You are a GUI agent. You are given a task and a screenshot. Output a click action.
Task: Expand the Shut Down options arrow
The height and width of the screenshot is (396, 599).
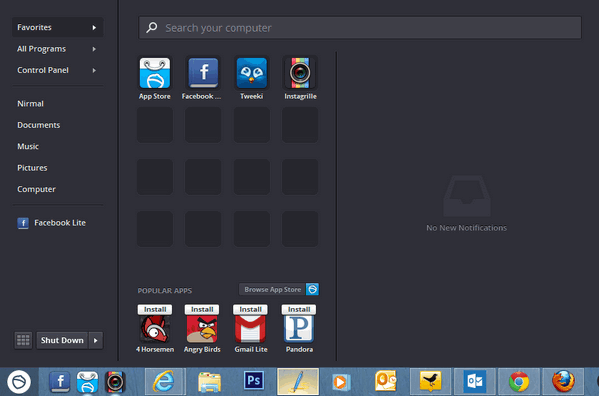pos(96,340)
